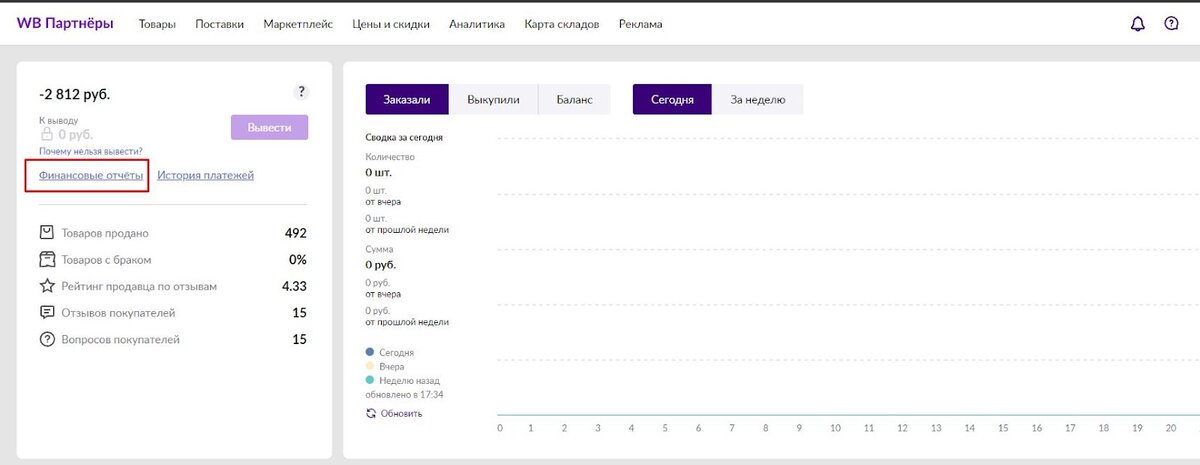Click the Товаров с браком value 0%
This screenshot has height=465, width=1200.
tap(298, 260)
